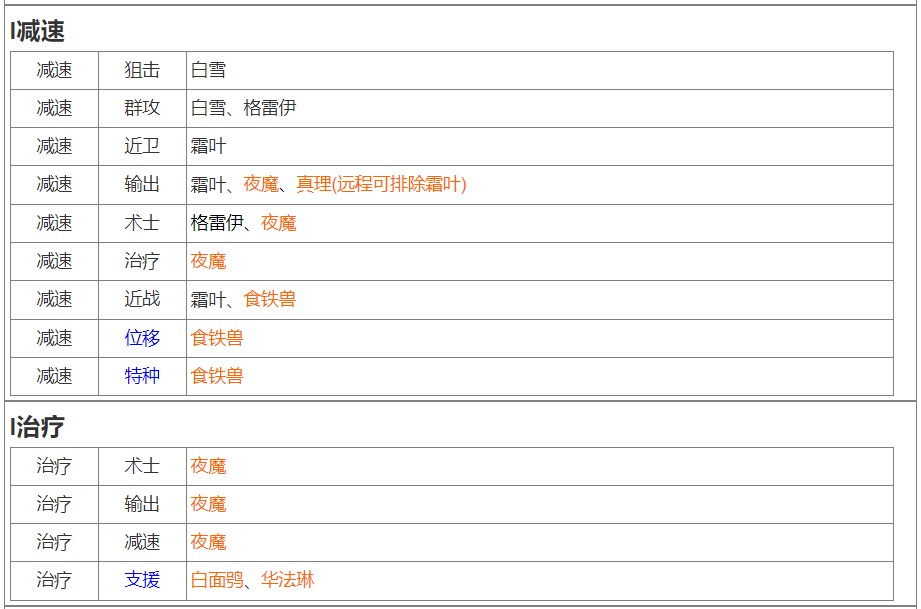Click the blue 位移 link
Screen dimensions: 921x609
(x=142, y=338)
